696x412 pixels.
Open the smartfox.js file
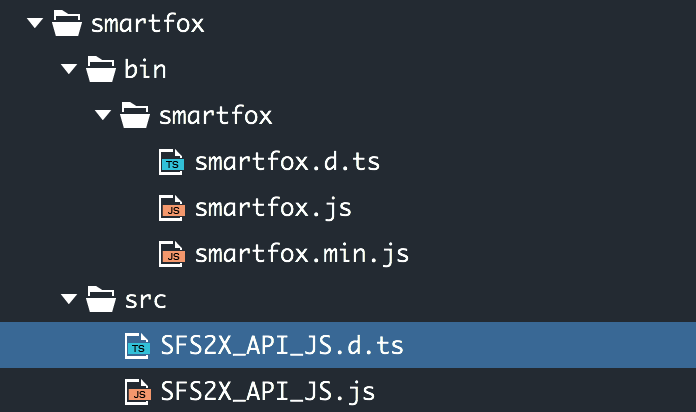[273, 209]
